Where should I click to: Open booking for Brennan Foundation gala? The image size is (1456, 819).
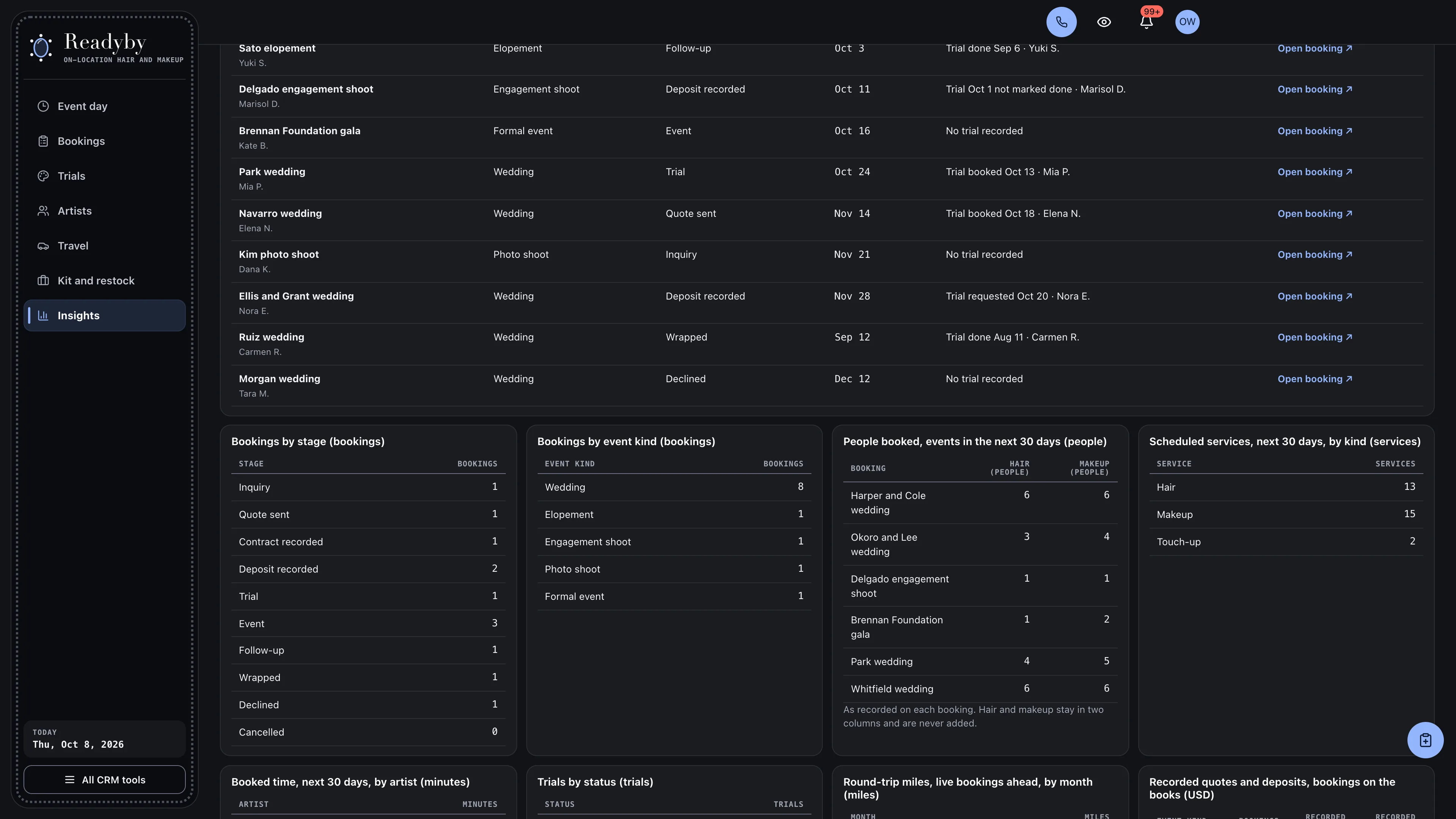point(1315,131)
